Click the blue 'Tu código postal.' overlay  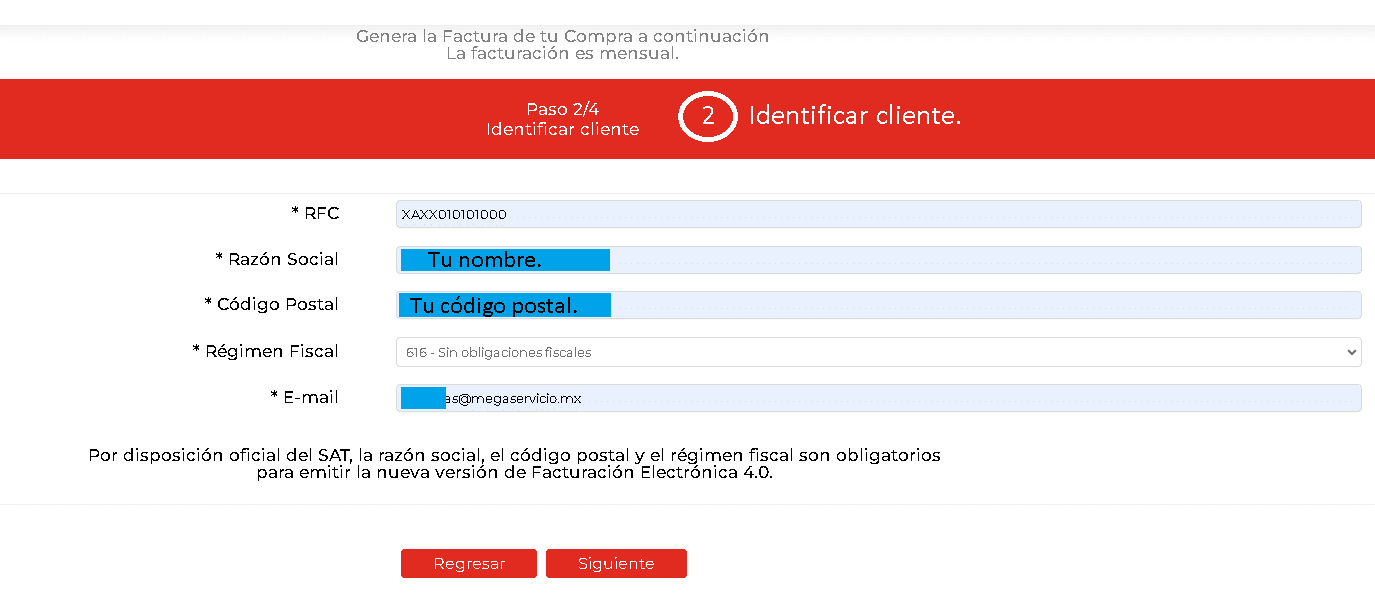coord(505,305)
